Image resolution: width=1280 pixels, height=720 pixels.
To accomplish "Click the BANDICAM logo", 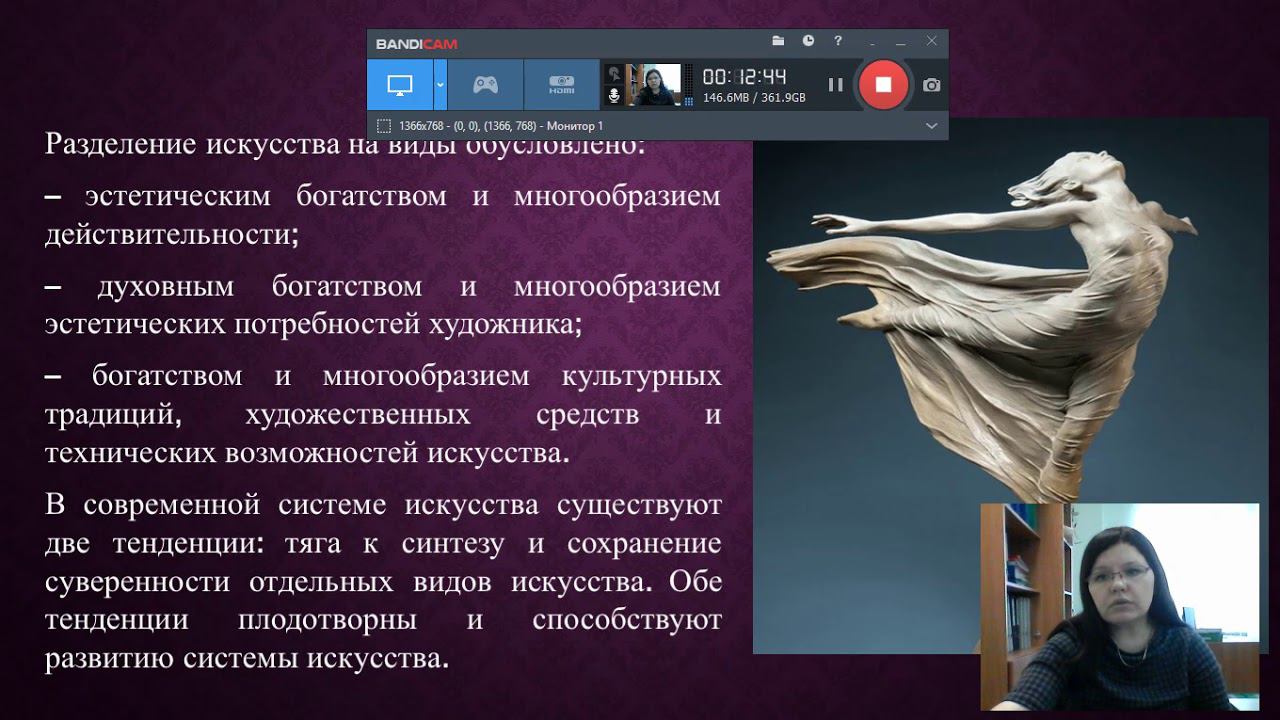I will click(416, 44).
